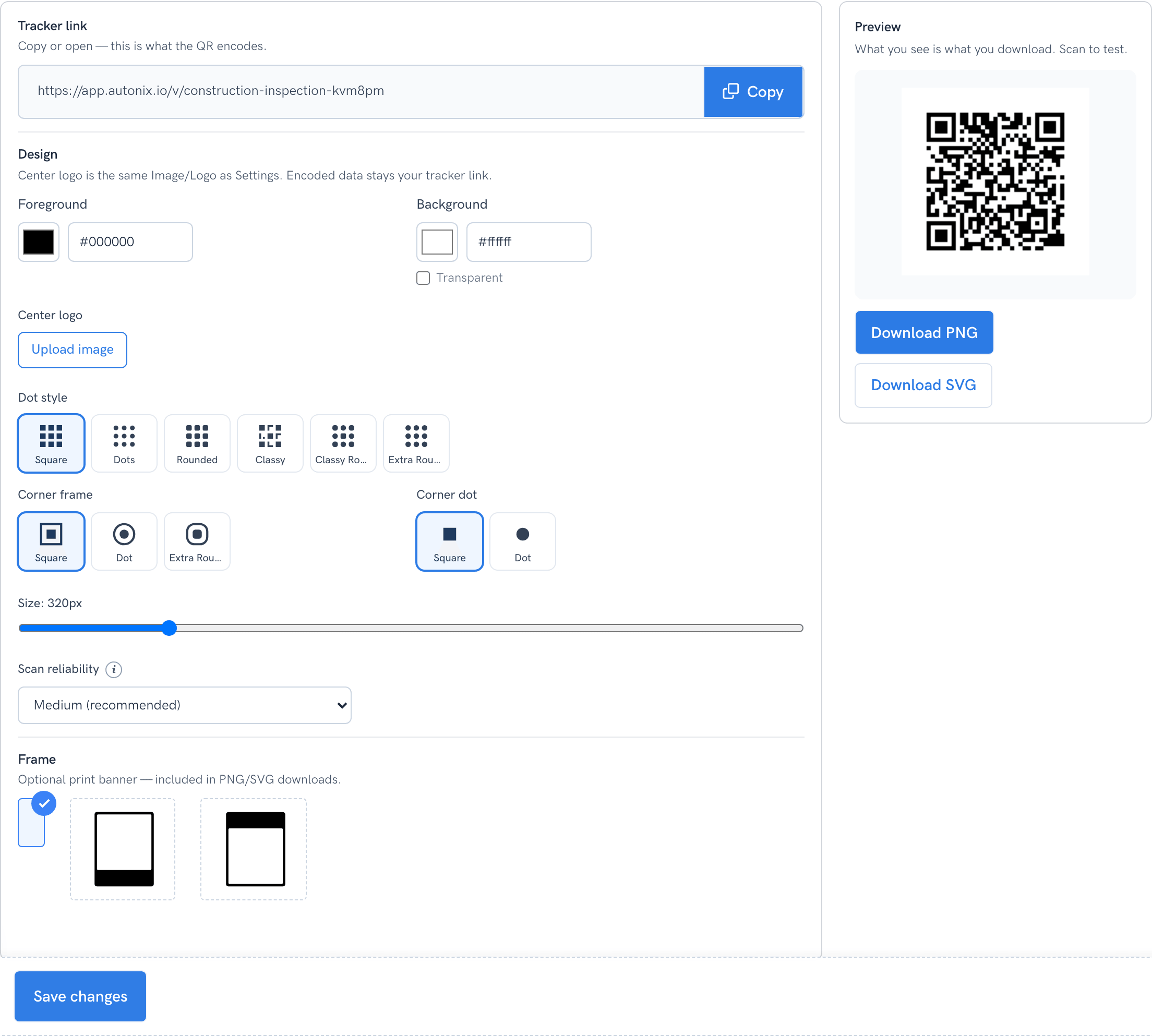The image size is (1152, 1036).
Task: Set corner dot to Dot
Action: pos(522,541)
